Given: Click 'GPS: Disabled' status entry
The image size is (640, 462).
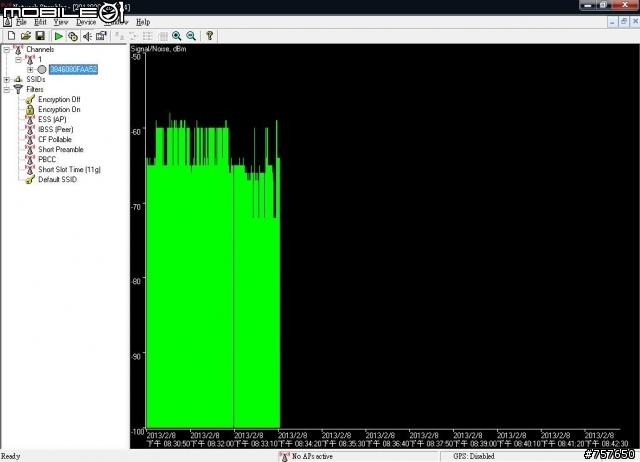Looking at the screenshot, I should point(473,456).
